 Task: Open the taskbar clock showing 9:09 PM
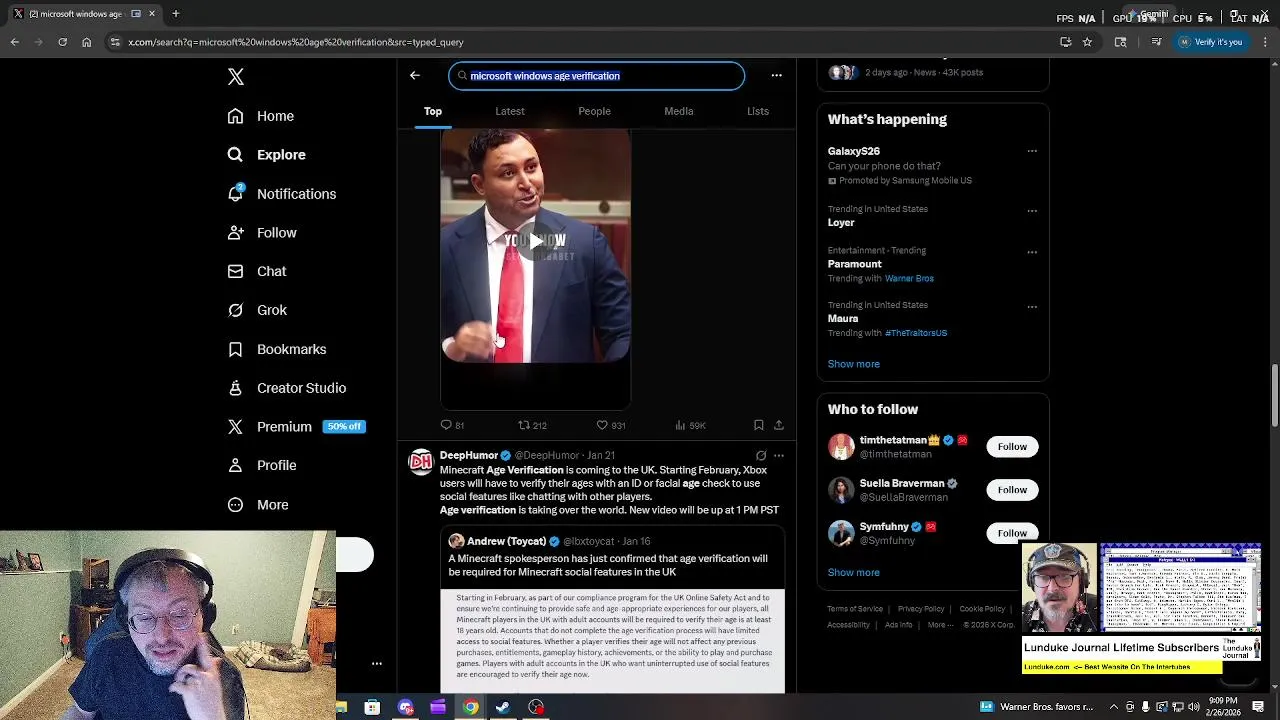point(1223,706)
